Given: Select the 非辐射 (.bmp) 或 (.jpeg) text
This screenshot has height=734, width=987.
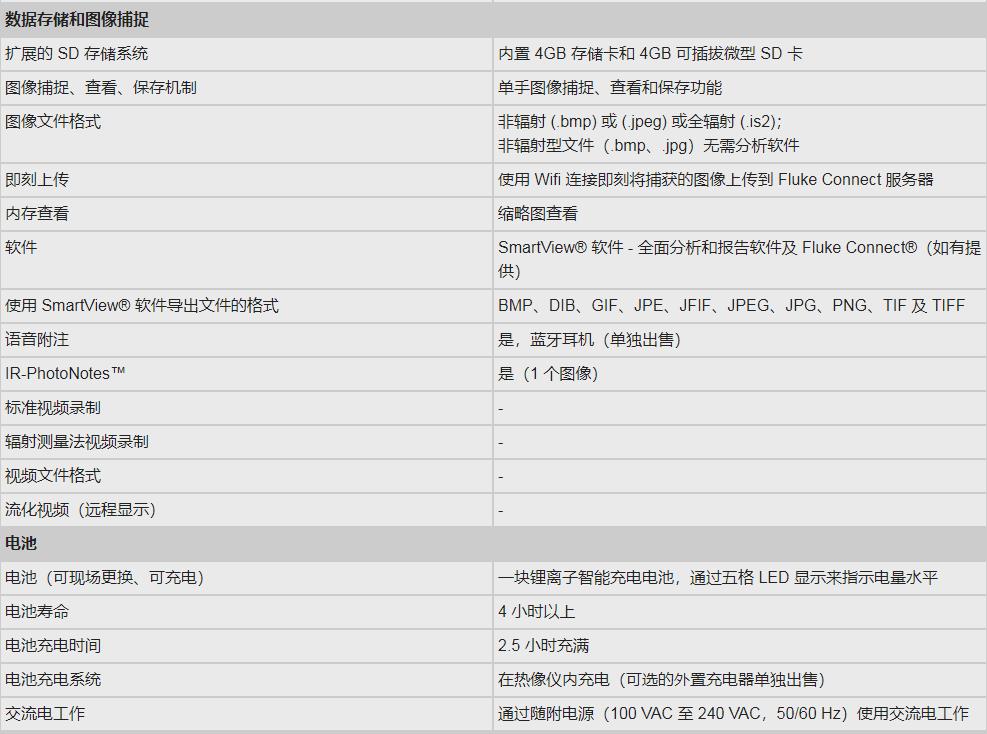Looking at the screenshot, I should tap(640, 122).
